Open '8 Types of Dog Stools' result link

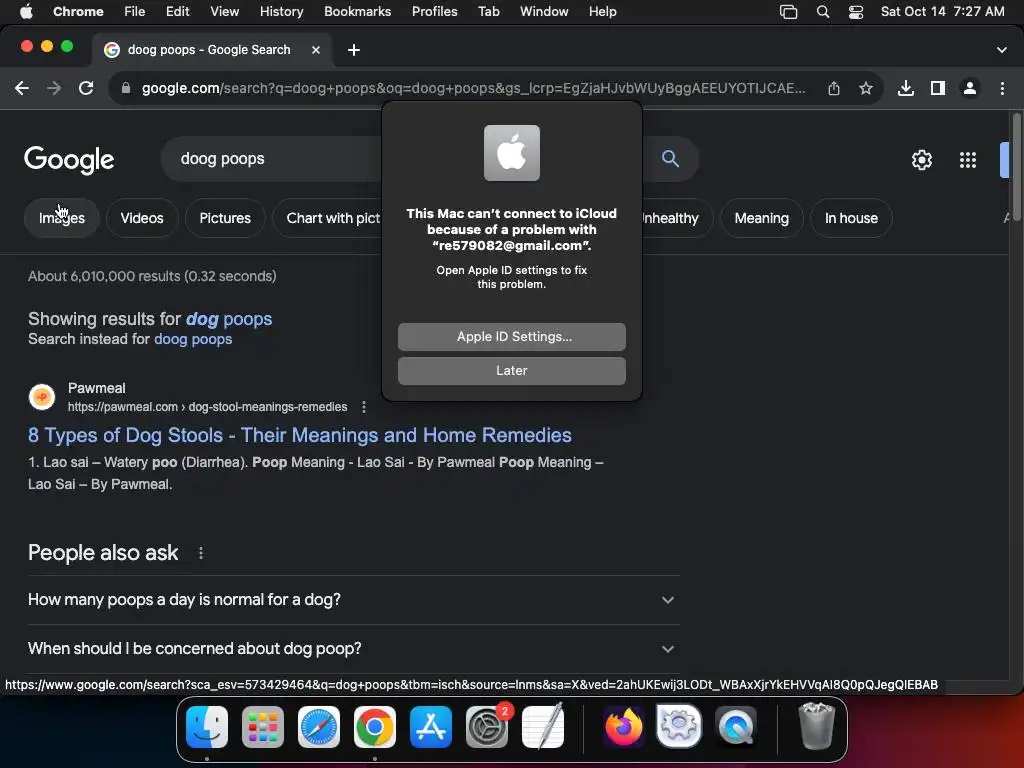pos(300,435)
